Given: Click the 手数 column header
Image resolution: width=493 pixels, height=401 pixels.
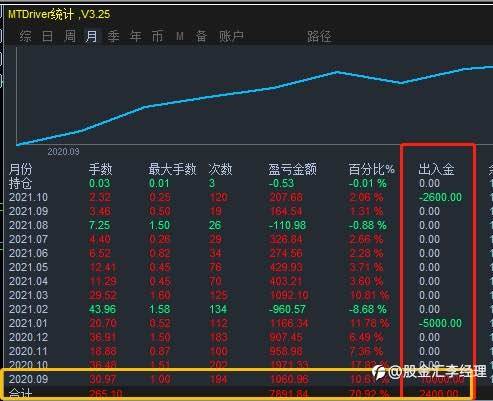Looking at the screenshot, I should (x=100, y=169).
